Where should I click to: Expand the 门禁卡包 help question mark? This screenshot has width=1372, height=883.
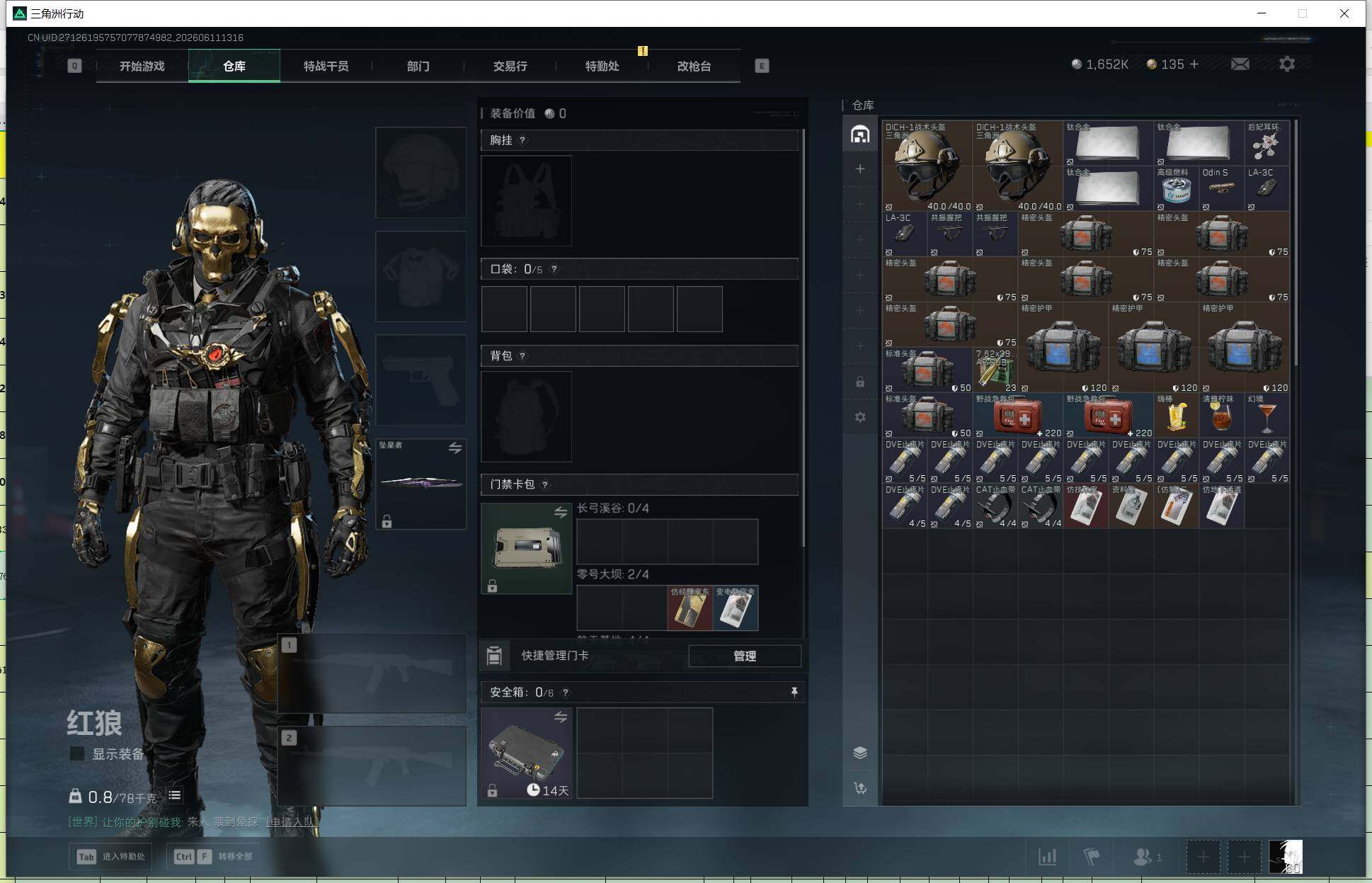click(544, 484)
